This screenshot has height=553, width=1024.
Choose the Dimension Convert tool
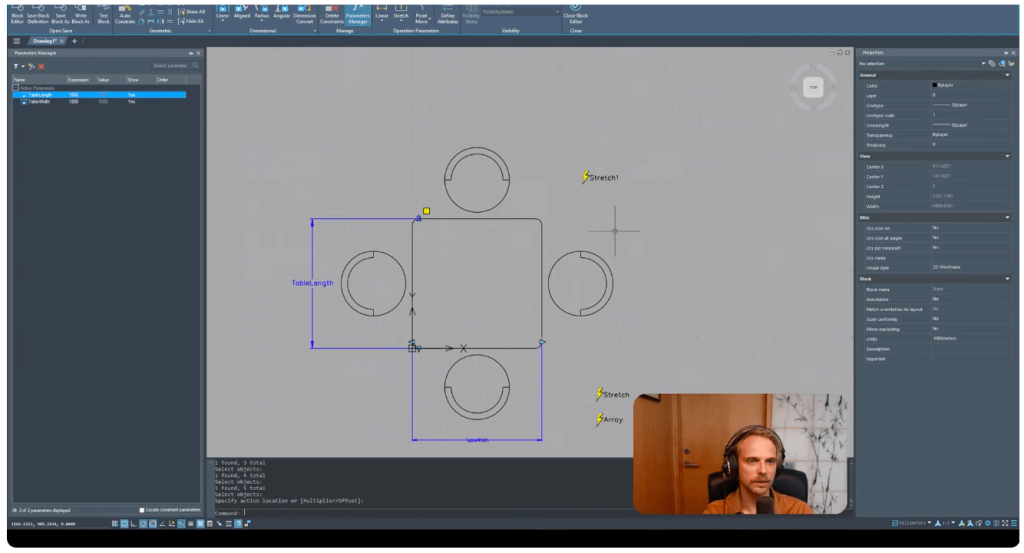click(x=304, y=15)
